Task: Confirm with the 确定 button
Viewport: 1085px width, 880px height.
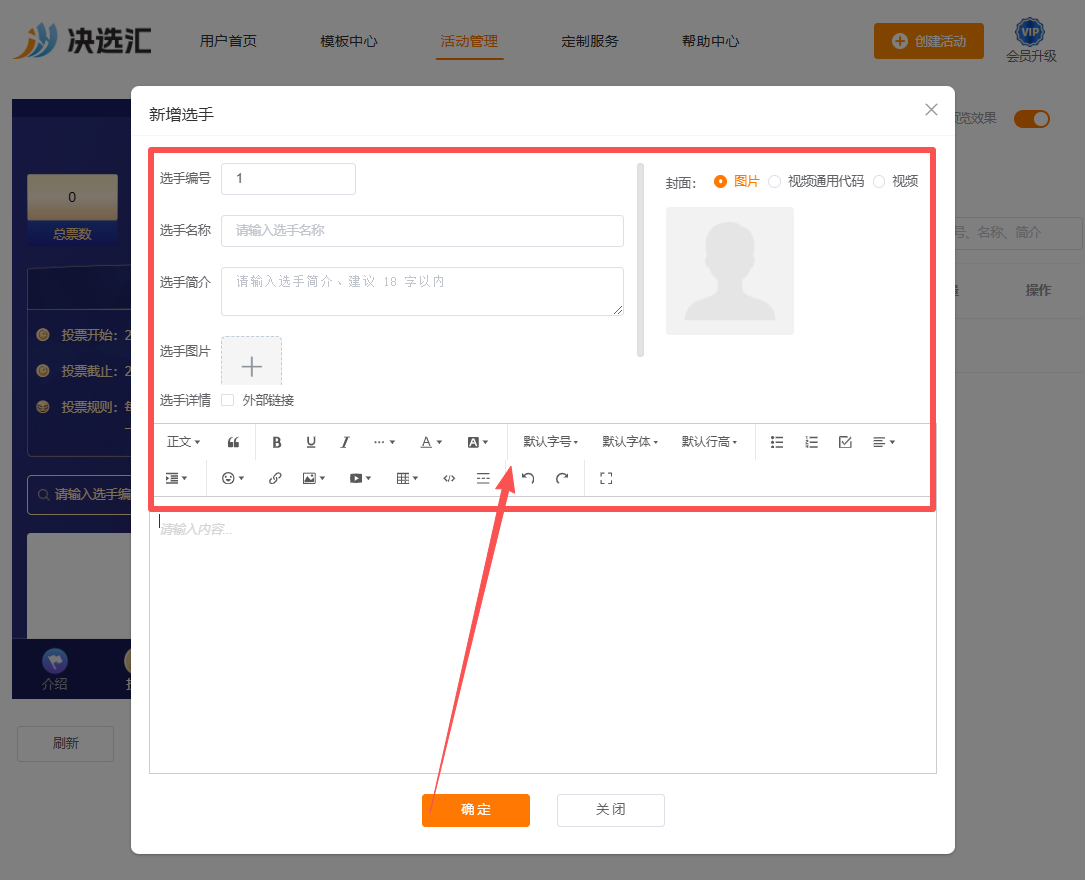Action: (476, 809)
